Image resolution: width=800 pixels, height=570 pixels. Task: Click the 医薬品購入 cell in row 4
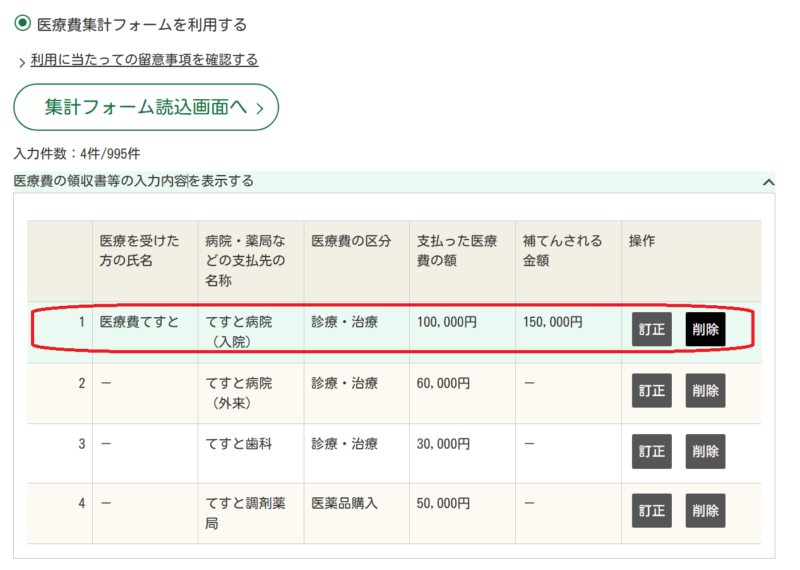344,502
